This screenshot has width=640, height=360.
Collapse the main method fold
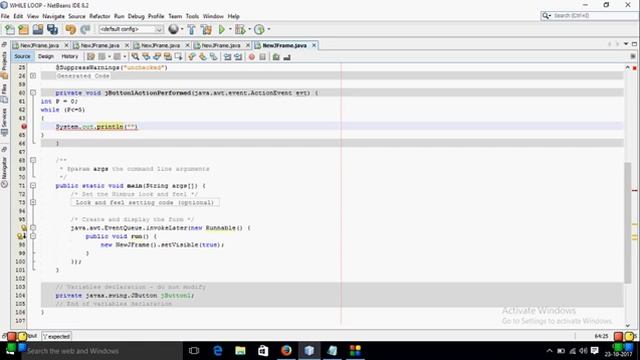[x=33, y=185]
